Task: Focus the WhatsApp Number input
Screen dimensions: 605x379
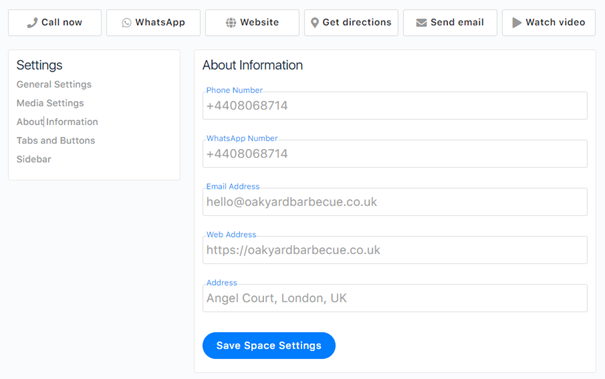Action: point(395,154)
